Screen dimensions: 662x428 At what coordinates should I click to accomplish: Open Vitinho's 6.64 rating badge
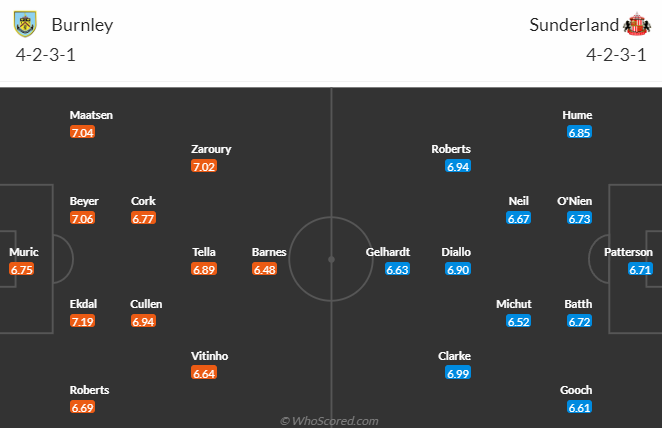coord(204,373)
